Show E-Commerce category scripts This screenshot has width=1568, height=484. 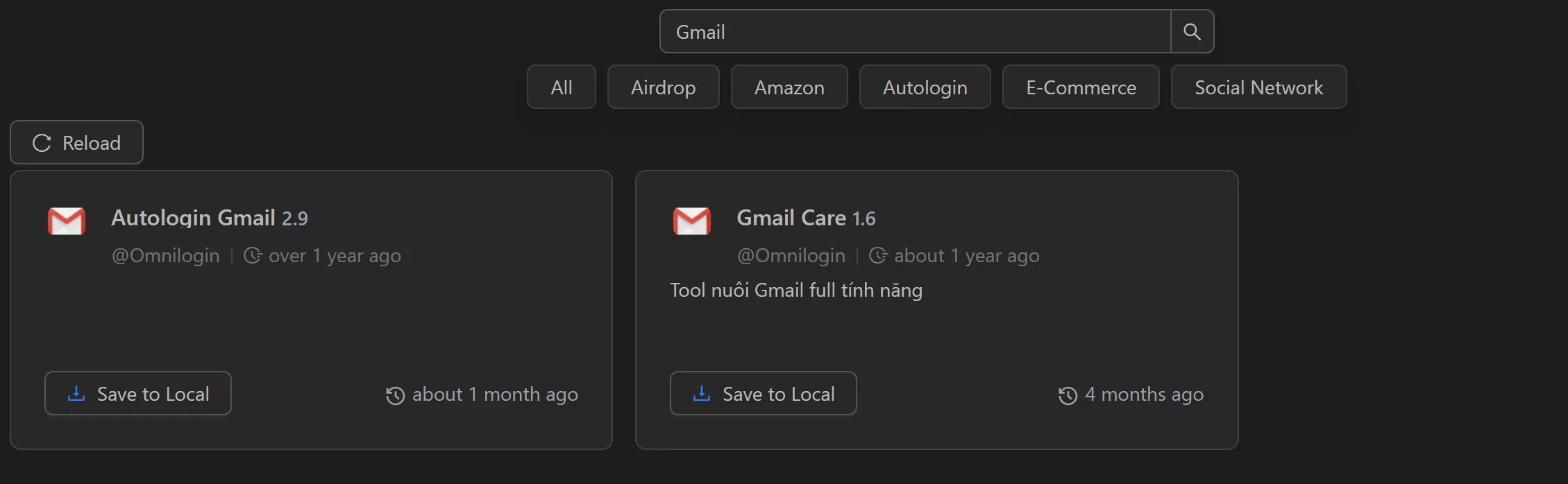1081,87
